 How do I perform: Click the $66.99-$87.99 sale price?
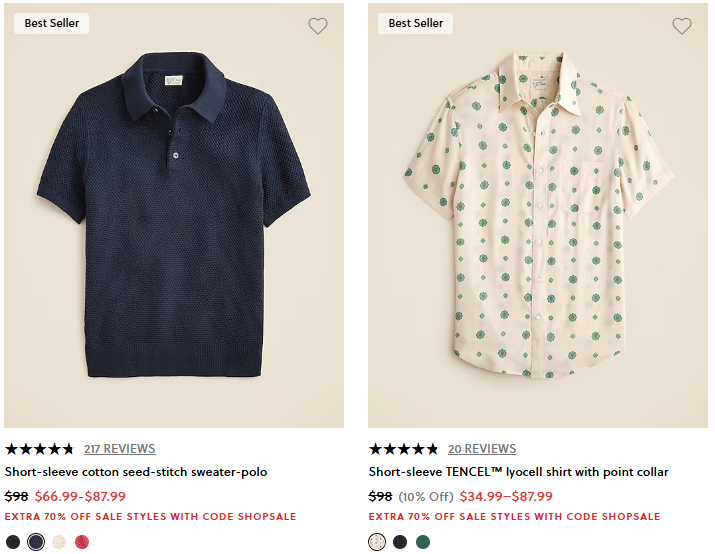pos(80,496)
